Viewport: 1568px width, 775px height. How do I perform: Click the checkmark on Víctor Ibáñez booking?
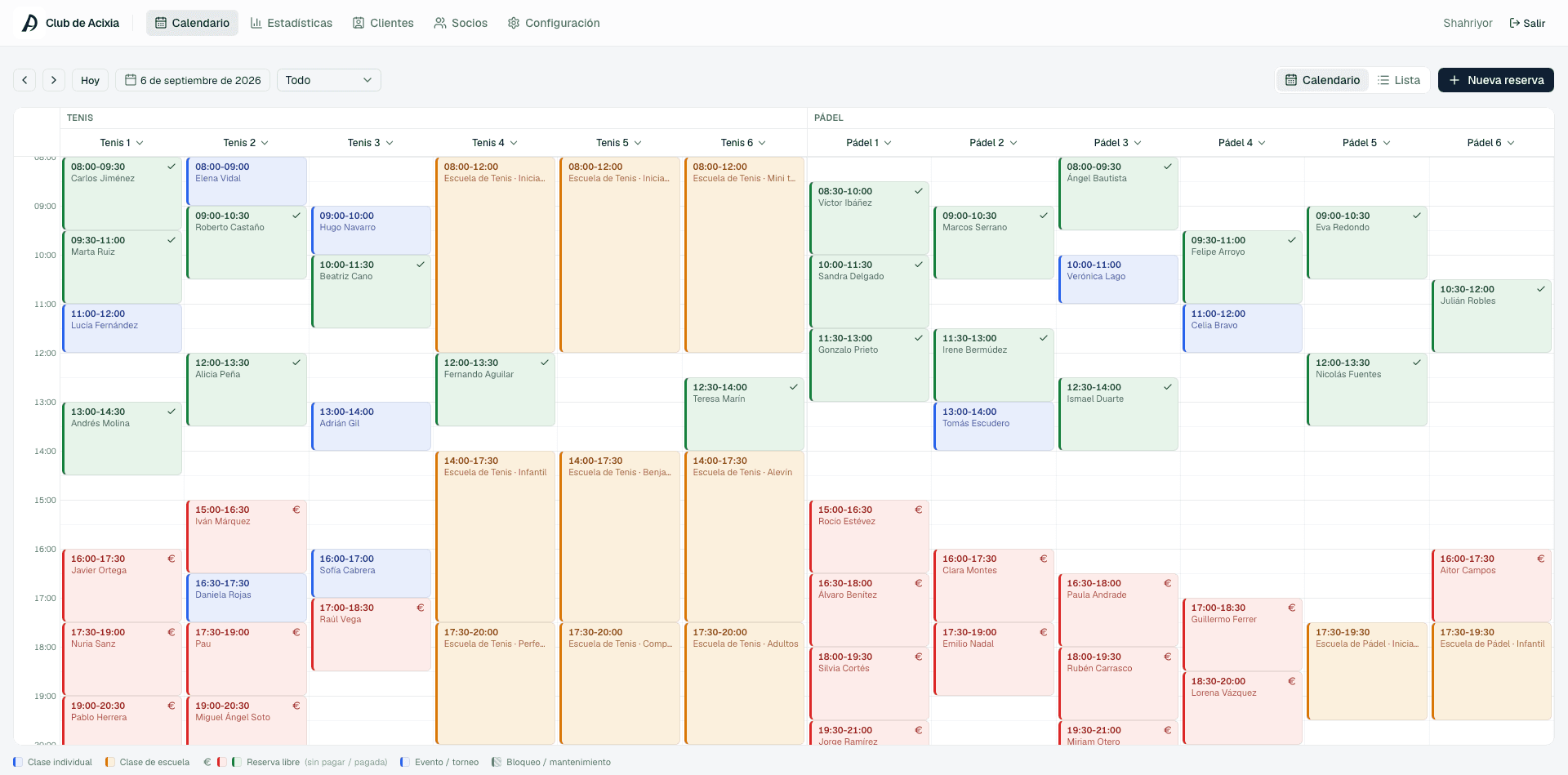919,191
